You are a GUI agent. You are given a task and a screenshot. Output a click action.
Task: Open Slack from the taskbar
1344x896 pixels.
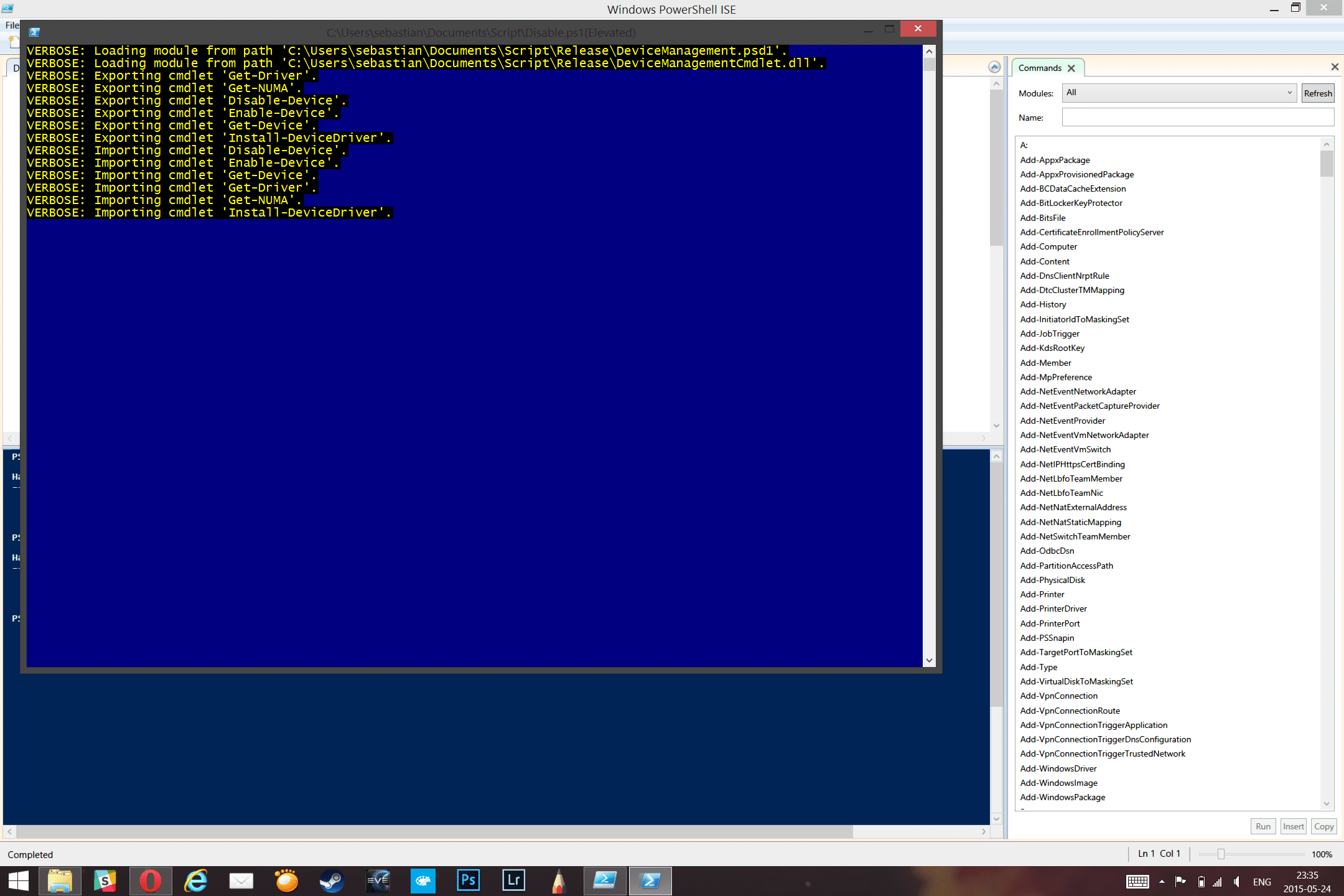[x=105, y=881]
